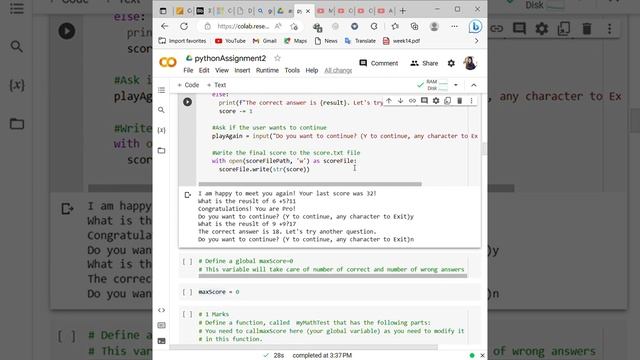Image resolution: width=640 pixels, height=360 pixels.
Task: Open the Gmail bookmark
Action: tap(264, 41)
